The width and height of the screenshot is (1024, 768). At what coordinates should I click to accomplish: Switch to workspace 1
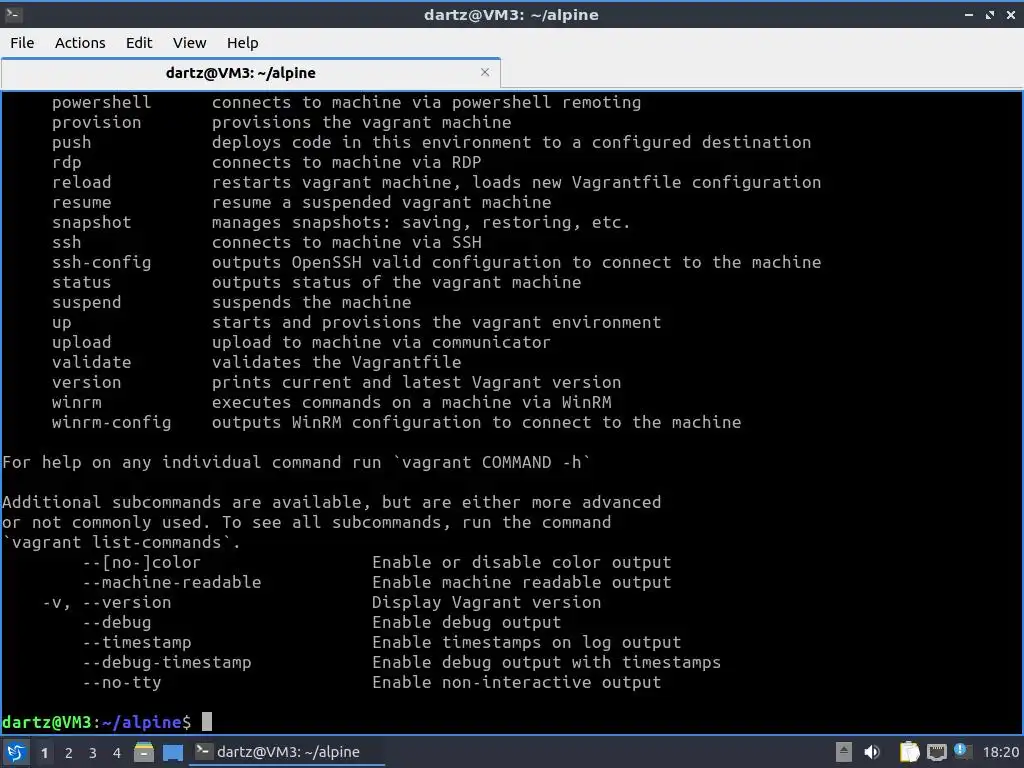(x=44, y=753)
